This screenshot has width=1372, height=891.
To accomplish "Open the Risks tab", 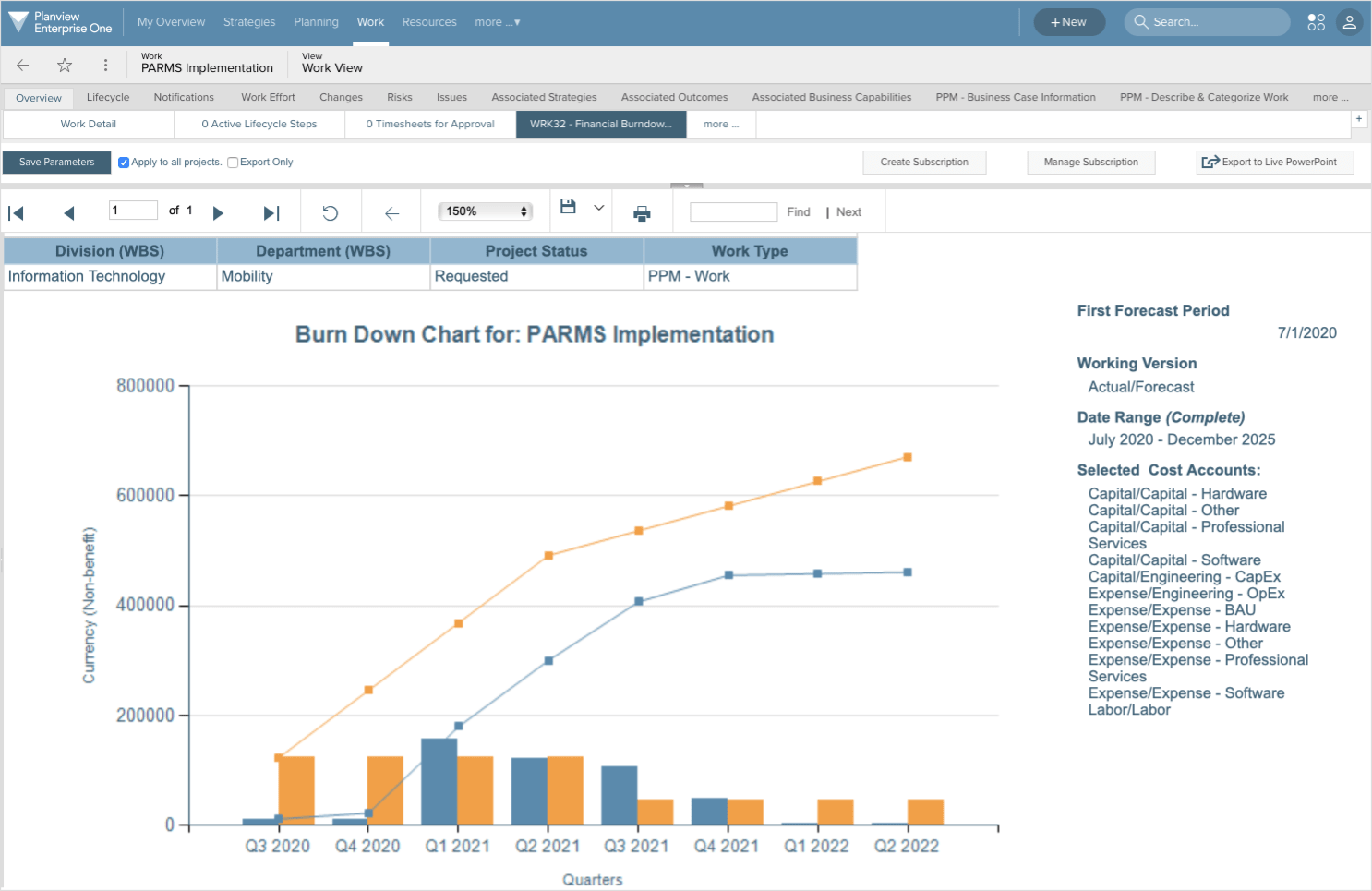I will click(400, 97).
